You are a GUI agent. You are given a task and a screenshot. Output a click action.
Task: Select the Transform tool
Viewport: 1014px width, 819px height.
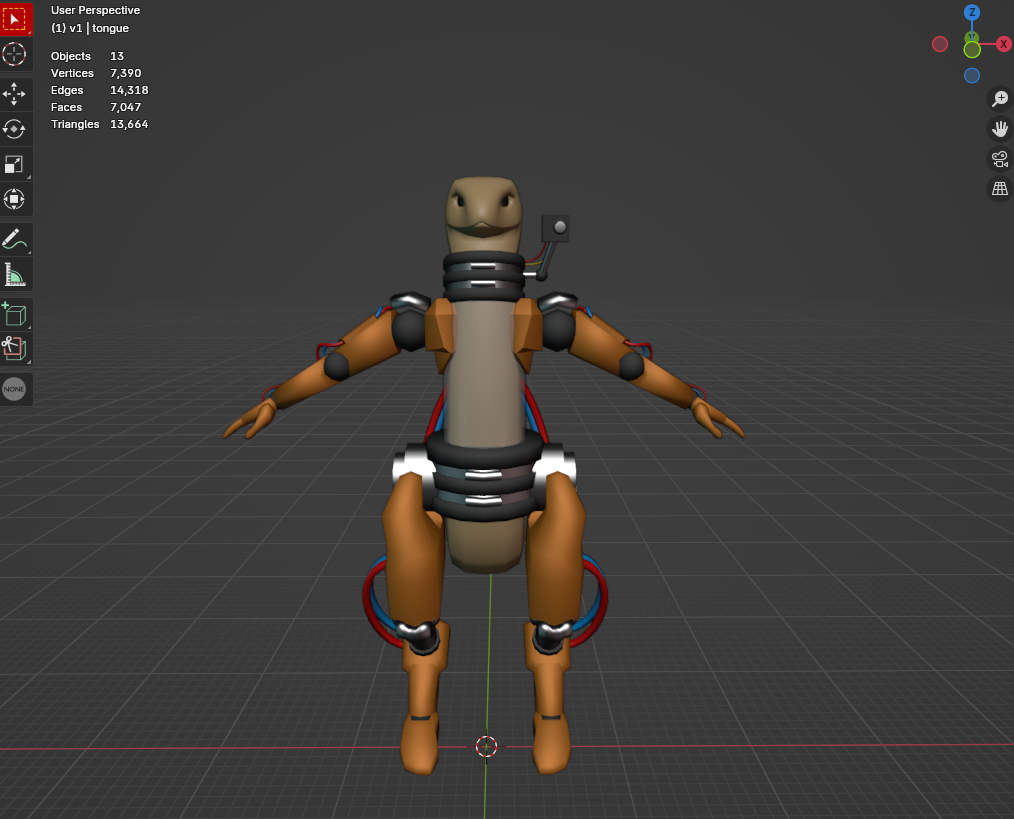click(15, 199)
